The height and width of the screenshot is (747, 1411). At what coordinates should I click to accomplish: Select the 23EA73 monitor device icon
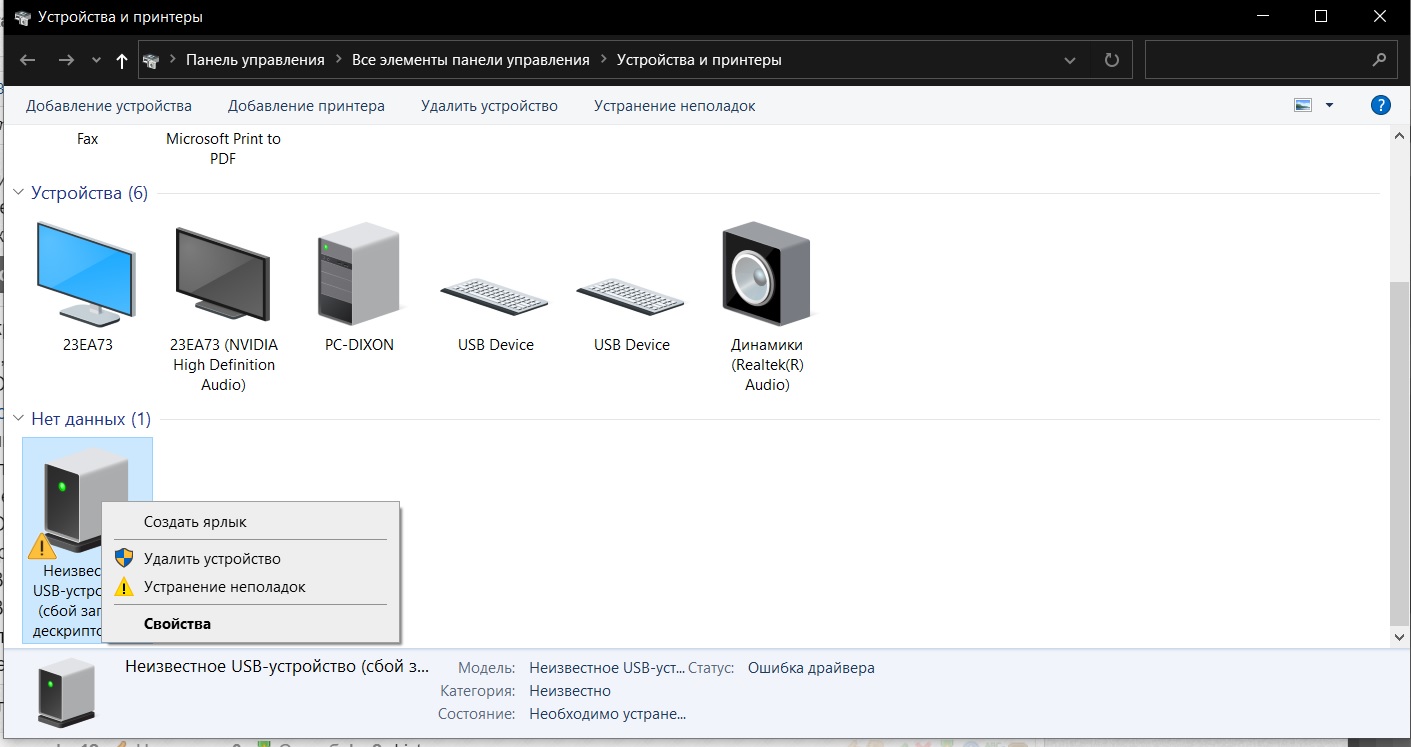[86, 273]
